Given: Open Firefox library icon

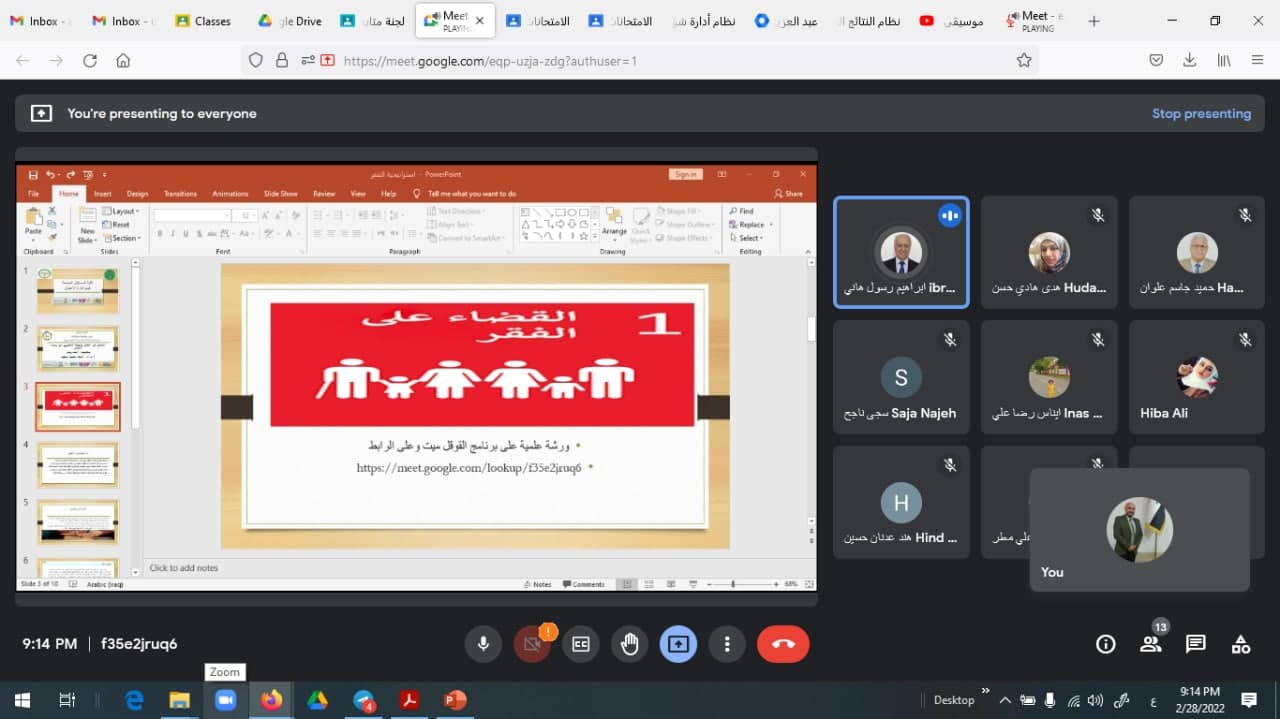Looking at the screenshot, I should tap(1224, 61).
